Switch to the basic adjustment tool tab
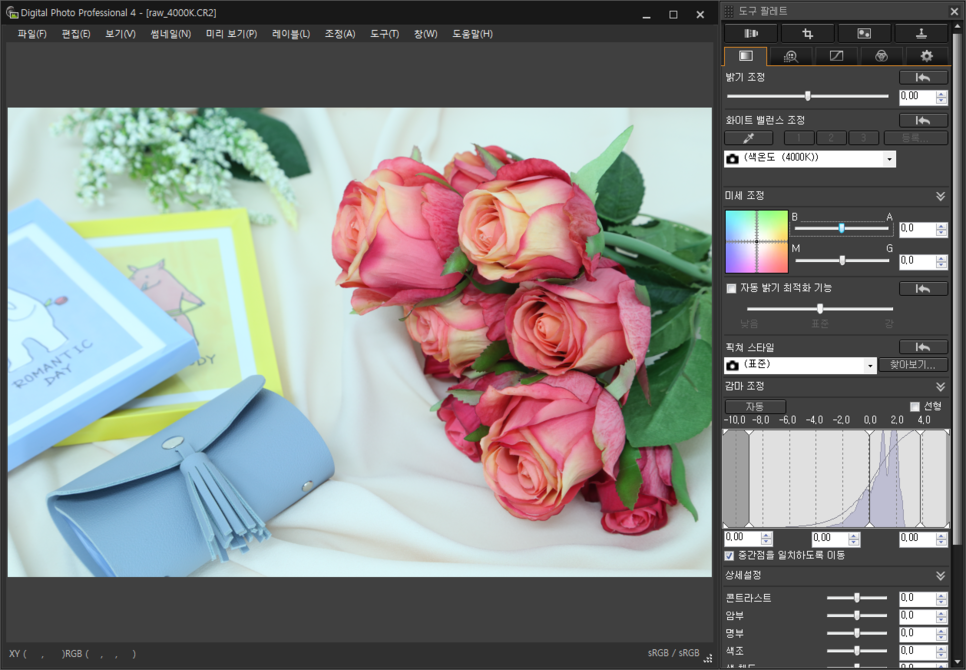Image resolution: width=966 pixels, height=670 pixels. click(x=745, y=56)
